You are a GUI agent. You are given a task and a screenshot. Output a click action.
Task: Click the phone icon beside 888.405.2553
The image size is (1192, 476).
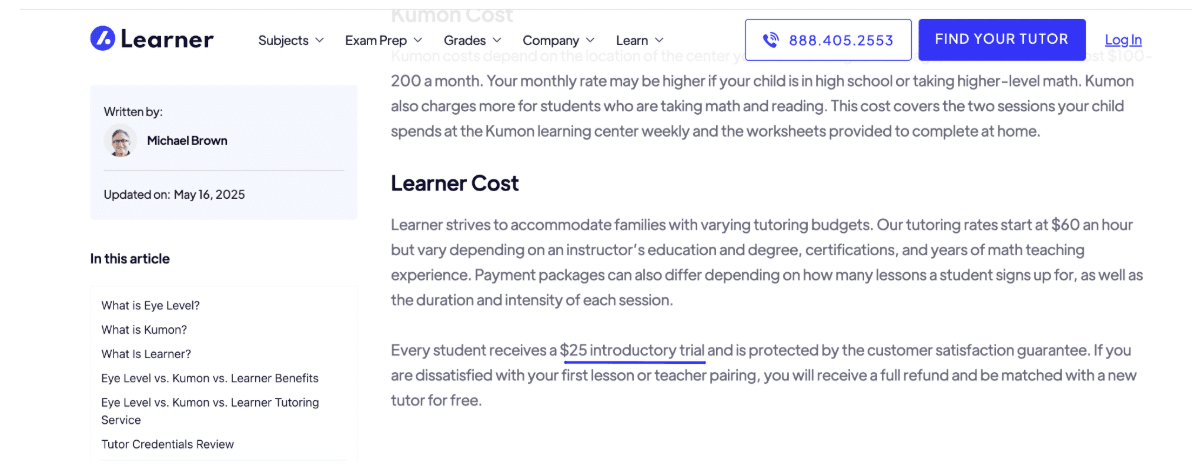[x=771, y=40]
